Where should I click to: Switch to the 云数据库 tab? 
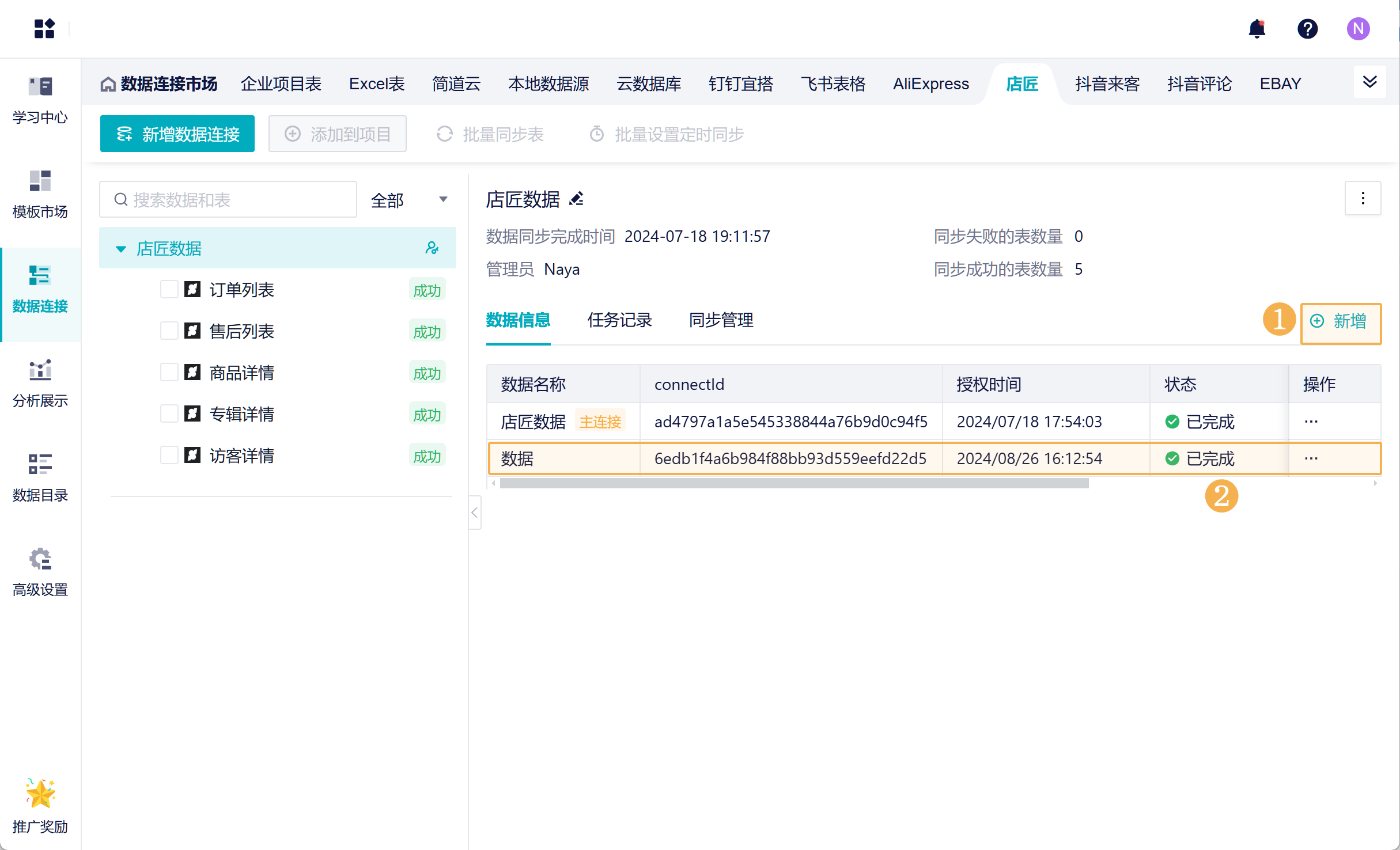pyautogui.click(x=649, y=84)
